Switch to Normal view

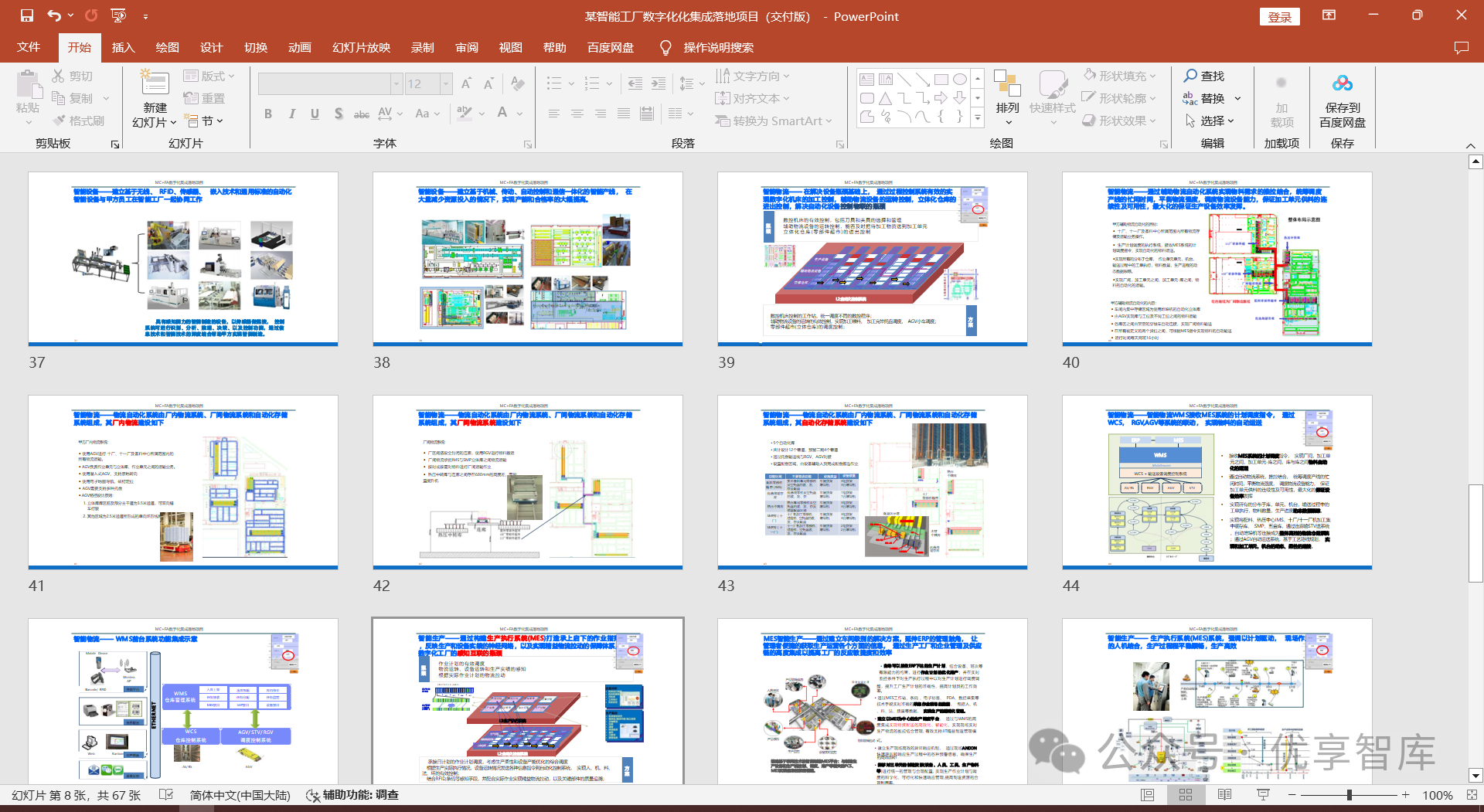tap(1148, 795)
